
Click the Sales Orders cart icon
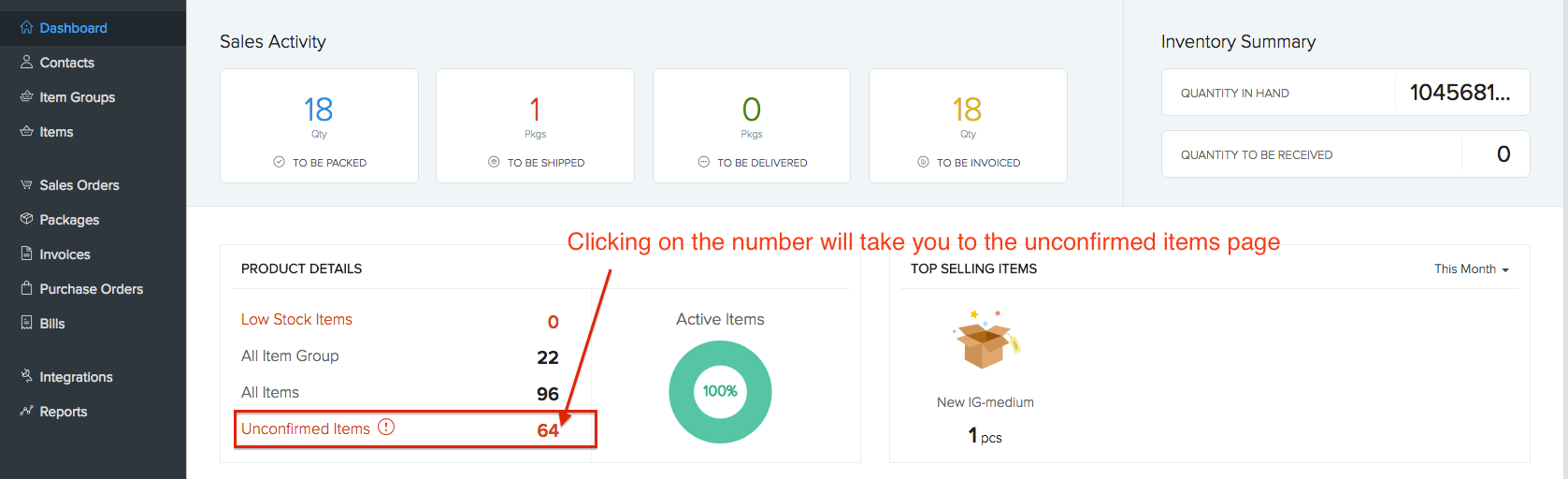coord(26,185)
